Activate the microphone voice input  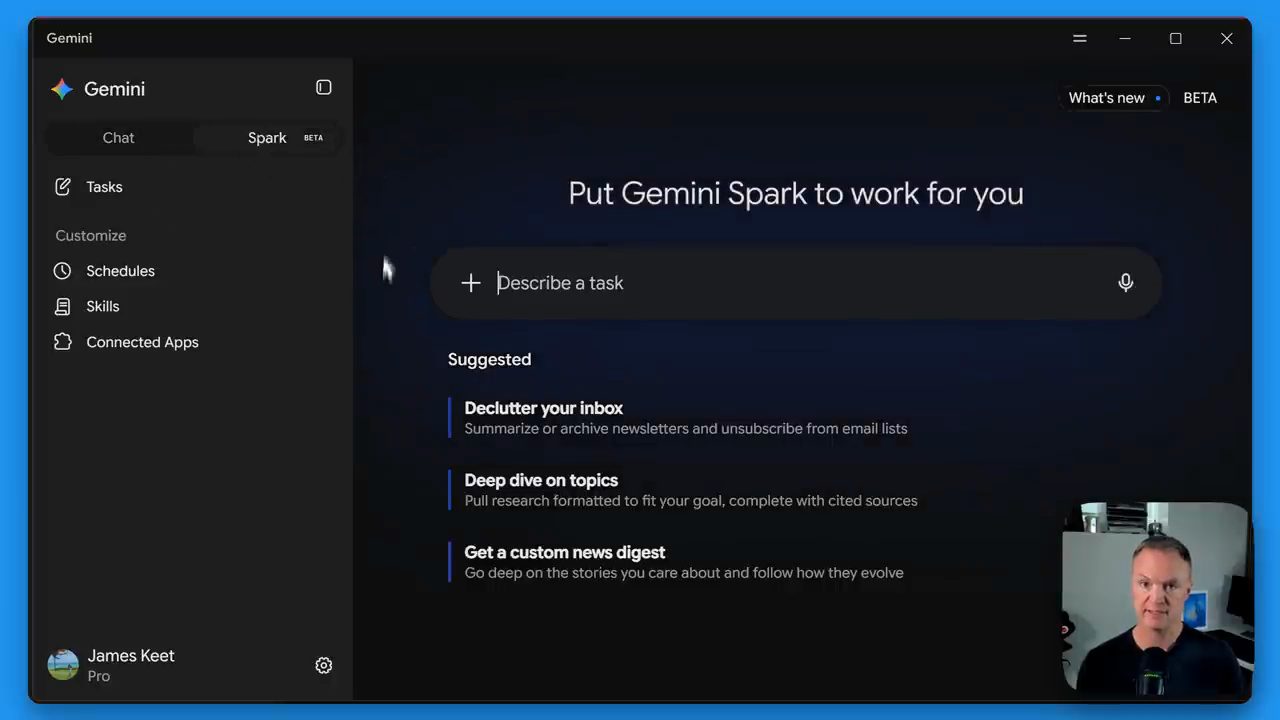(x=1126, y=283)
